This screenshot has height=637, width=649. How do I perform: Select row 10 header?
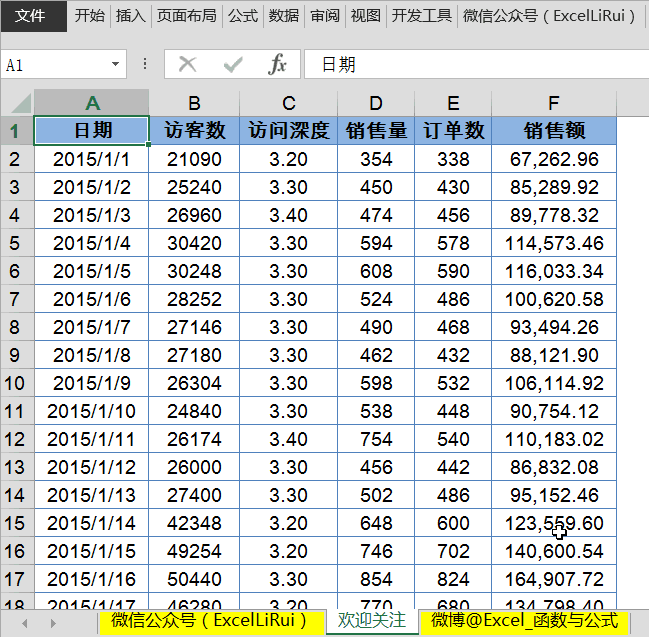(x=17, y=383)
